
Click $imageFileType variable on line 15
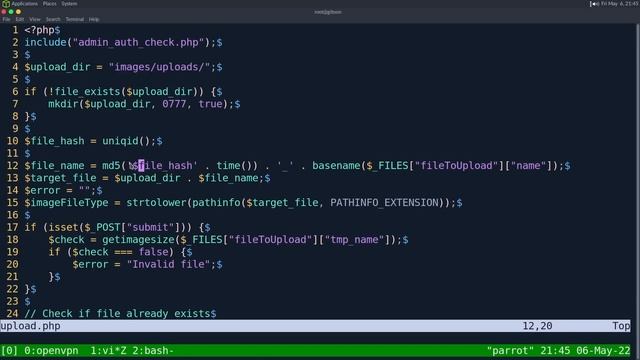click(66, 202)
